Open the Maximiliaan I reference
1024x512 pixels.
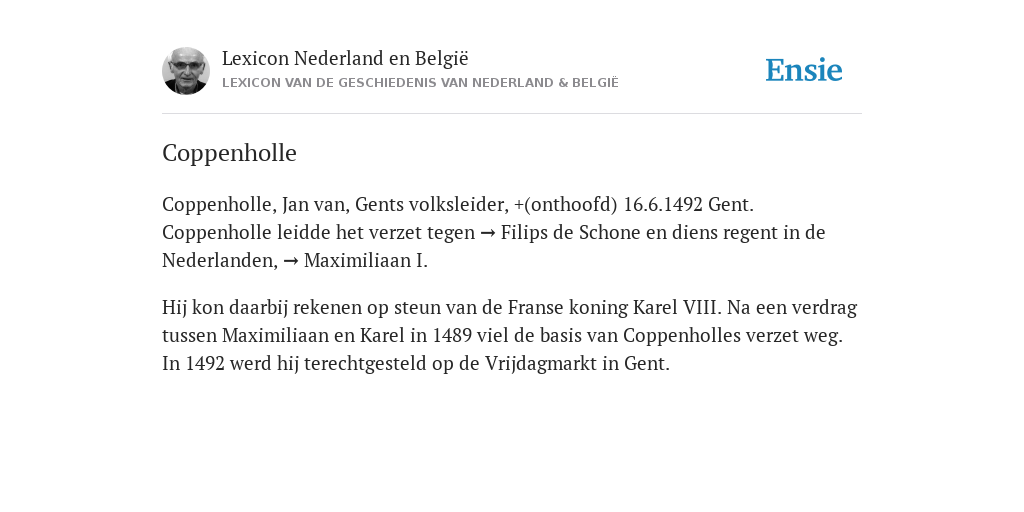(366, 261)
